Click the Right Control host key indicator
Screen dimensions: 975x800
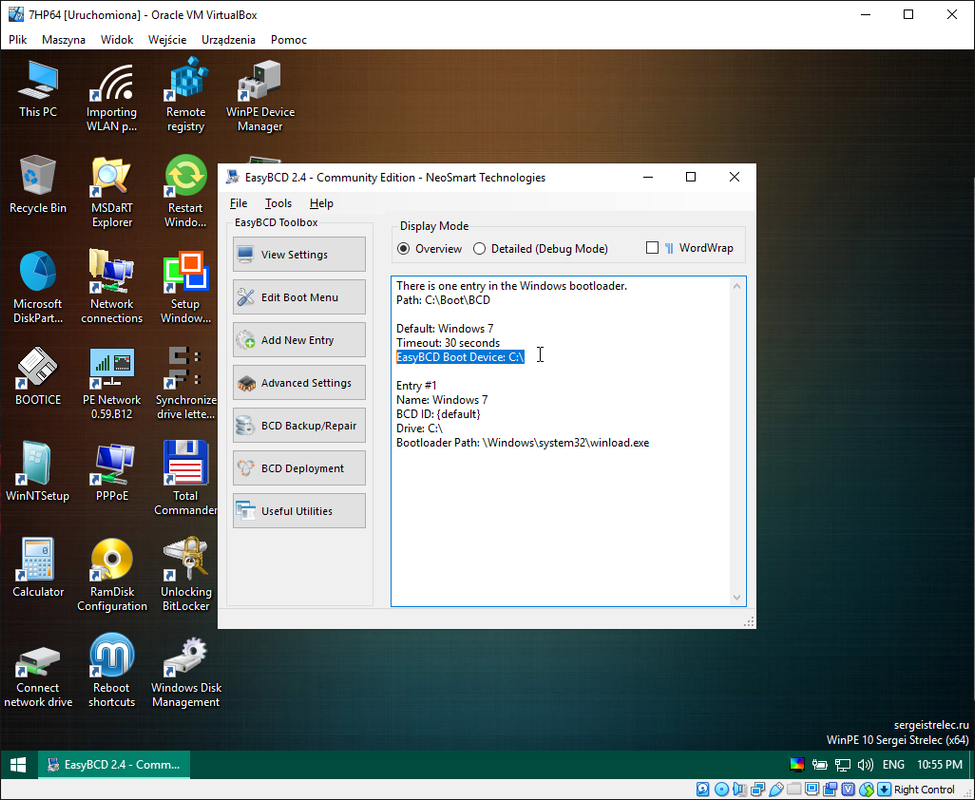(924, 789)
